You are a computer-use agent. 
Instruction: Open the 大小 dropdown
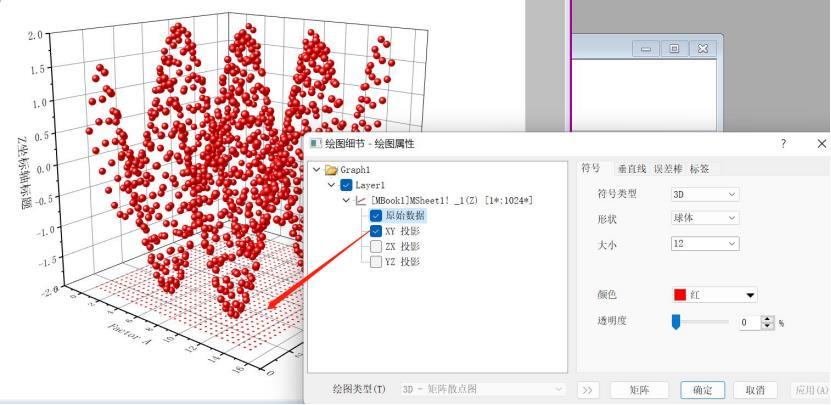coord(705,244)
